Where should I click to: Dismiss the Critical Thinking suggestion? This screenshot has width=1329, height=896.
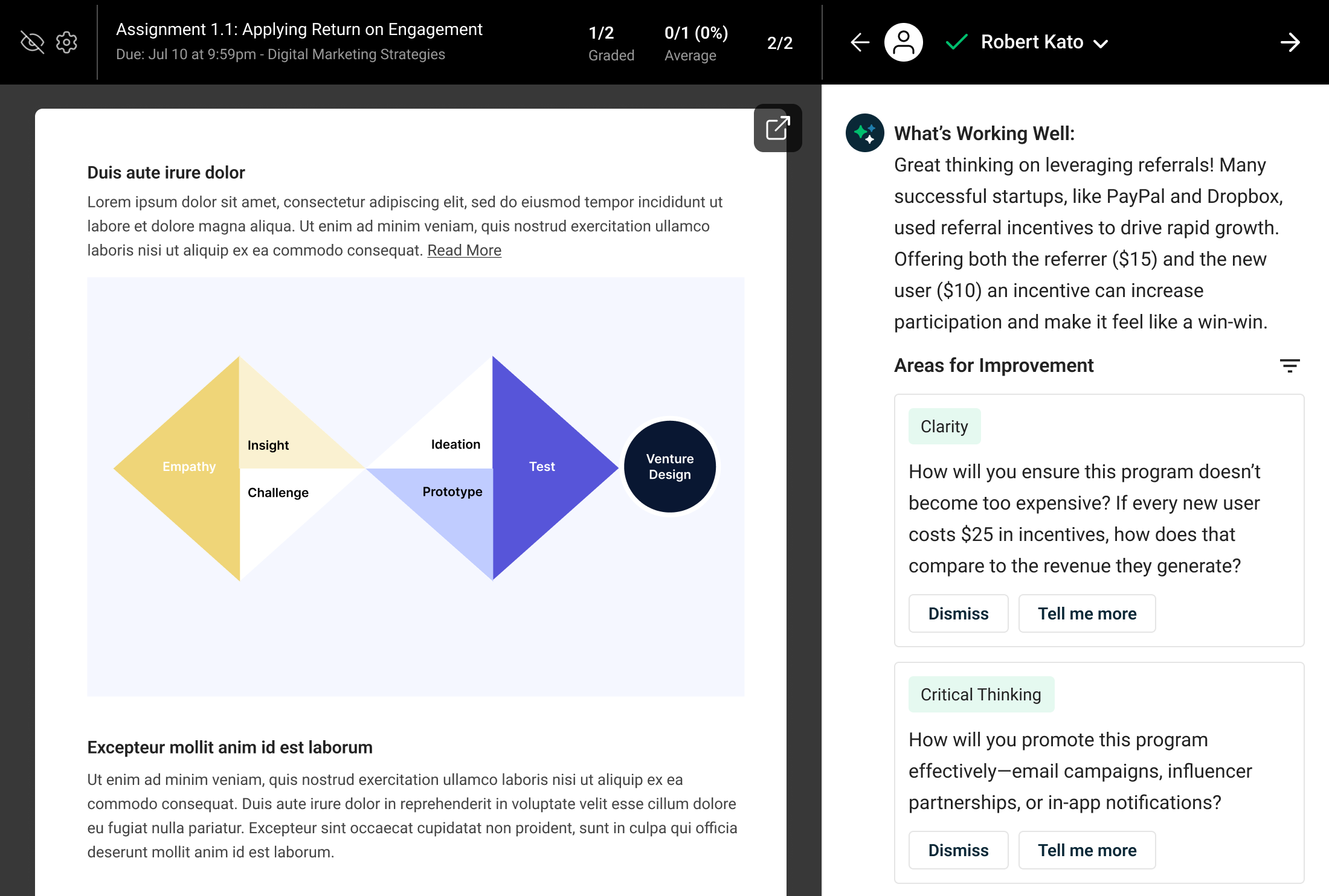tap(958, 850)
